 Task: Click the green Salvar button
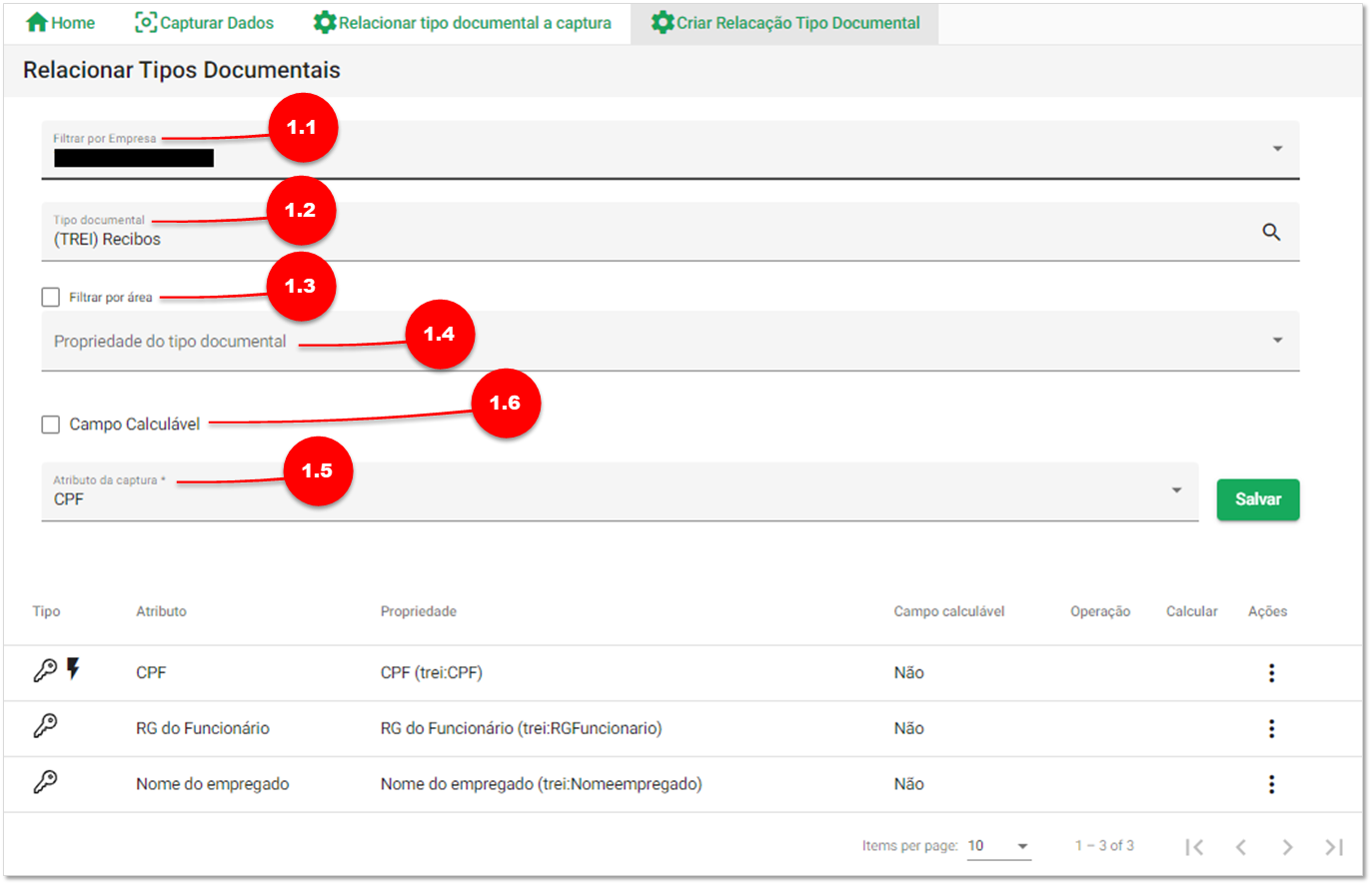[x=1258, y=499]
